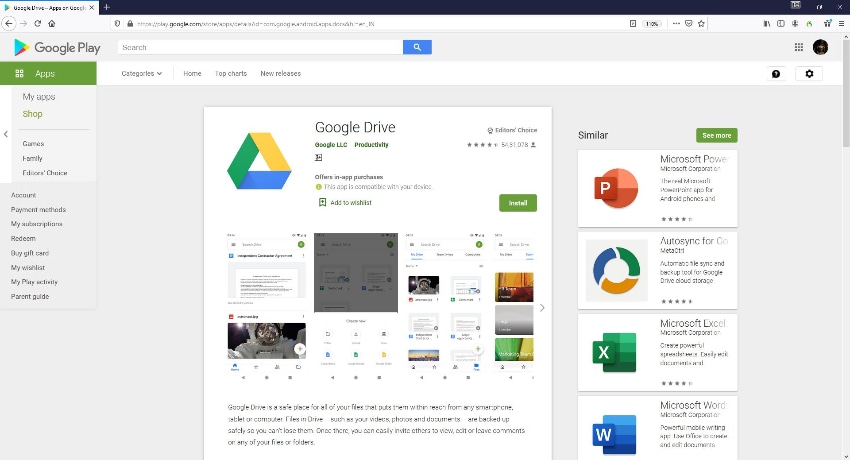Go to browser home icon
The height and width of the screenshot is (460, 850).
tap(51, 23)
